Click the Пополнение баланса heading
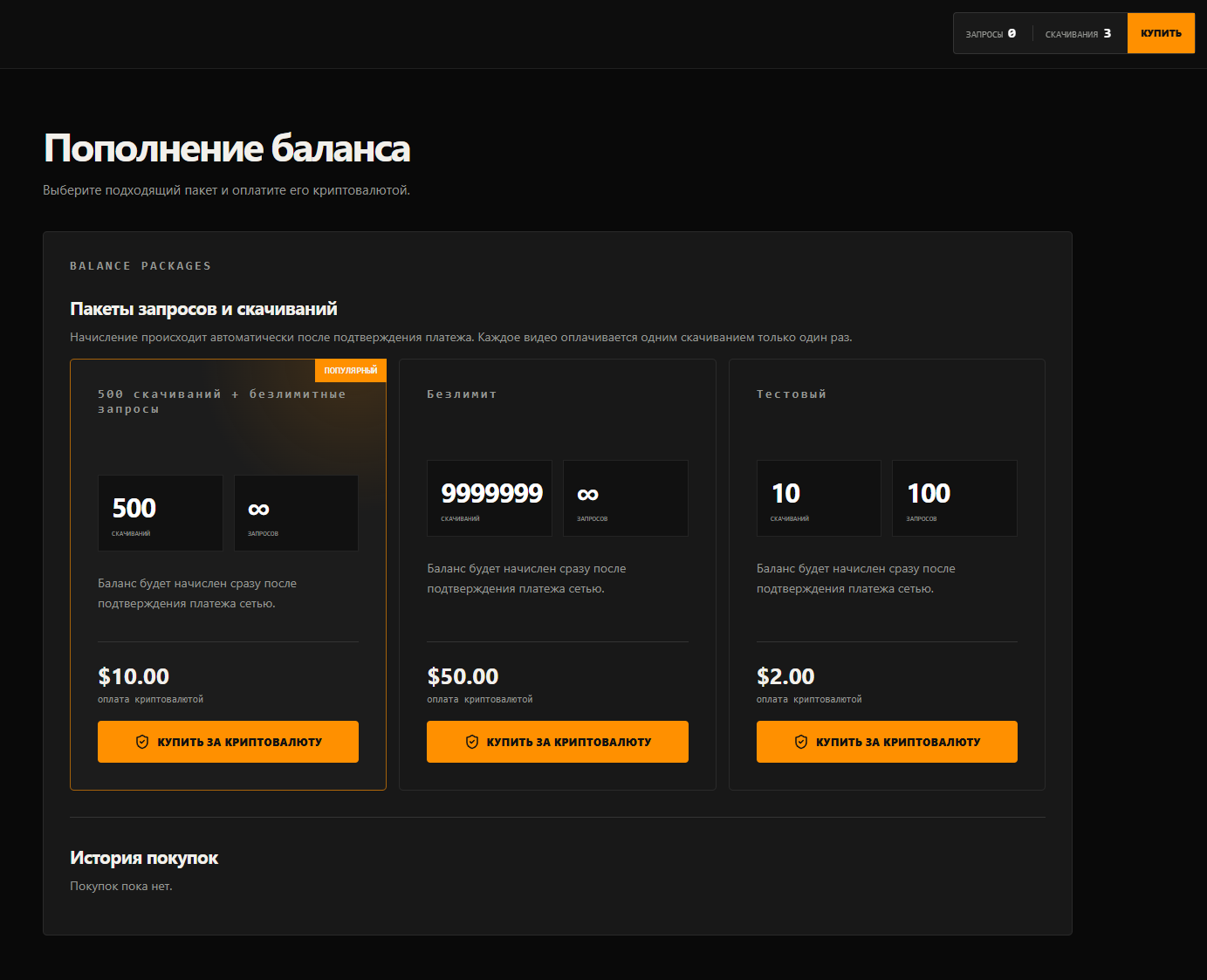 [227, 148]
